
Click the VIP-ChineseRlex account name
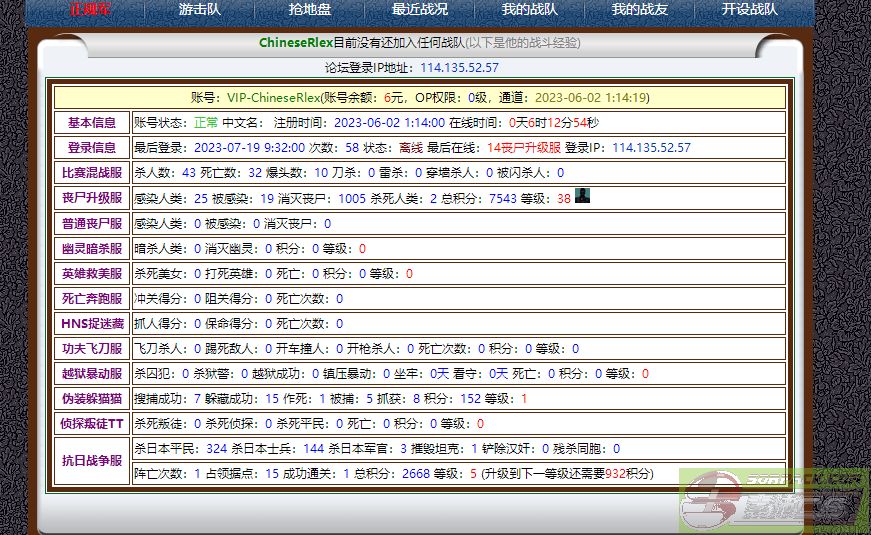point(272,98)
